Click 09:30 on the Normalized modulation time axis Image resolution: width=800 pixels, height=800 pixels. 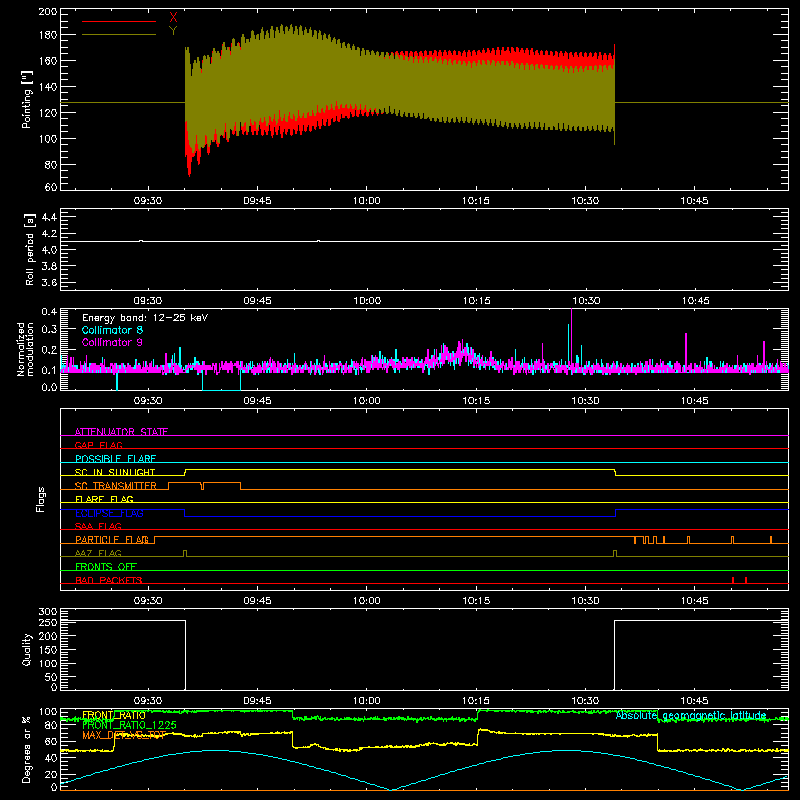(x=148, y=401)
